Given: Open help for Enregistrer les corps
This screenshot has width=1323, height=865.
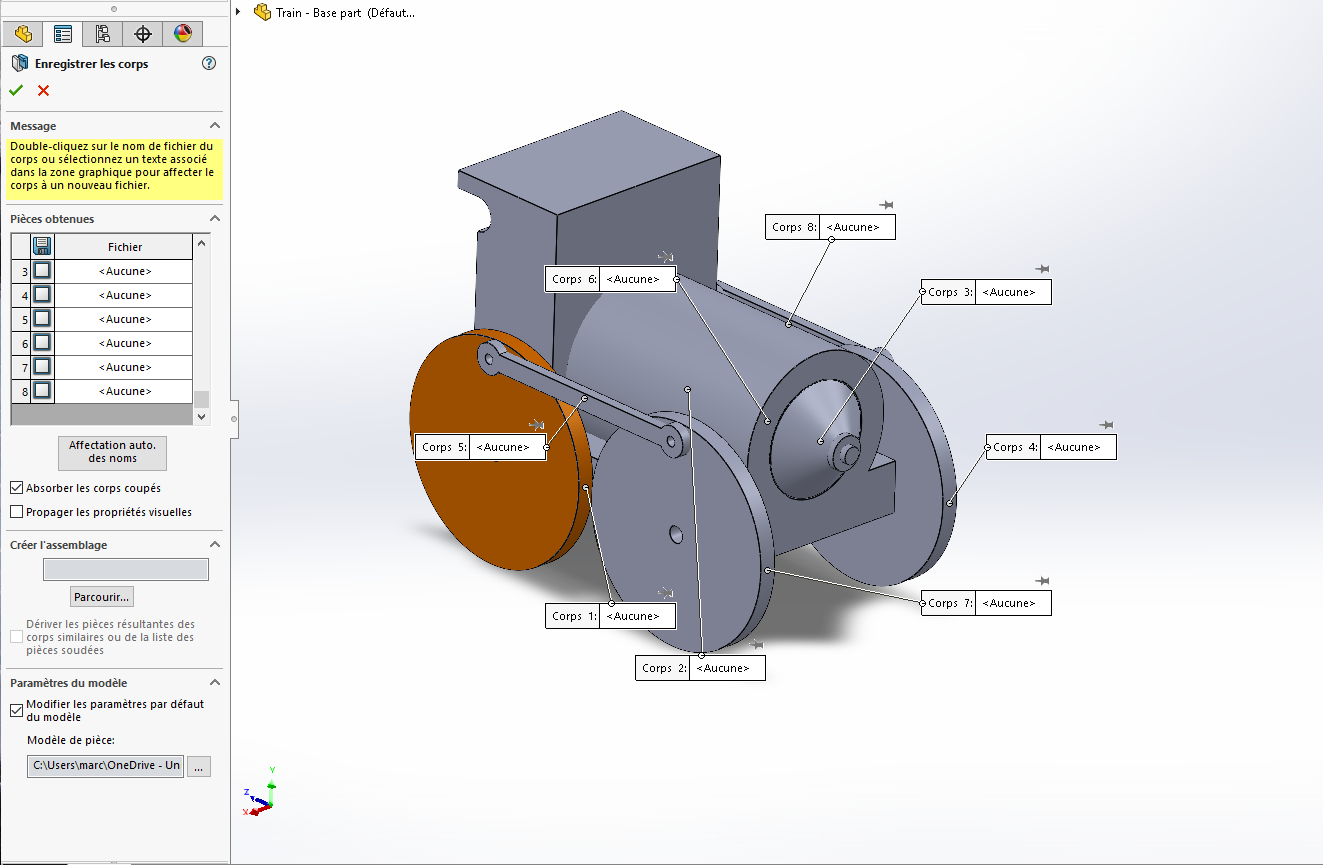Looking at the screenshot, I should click(209, 63).
